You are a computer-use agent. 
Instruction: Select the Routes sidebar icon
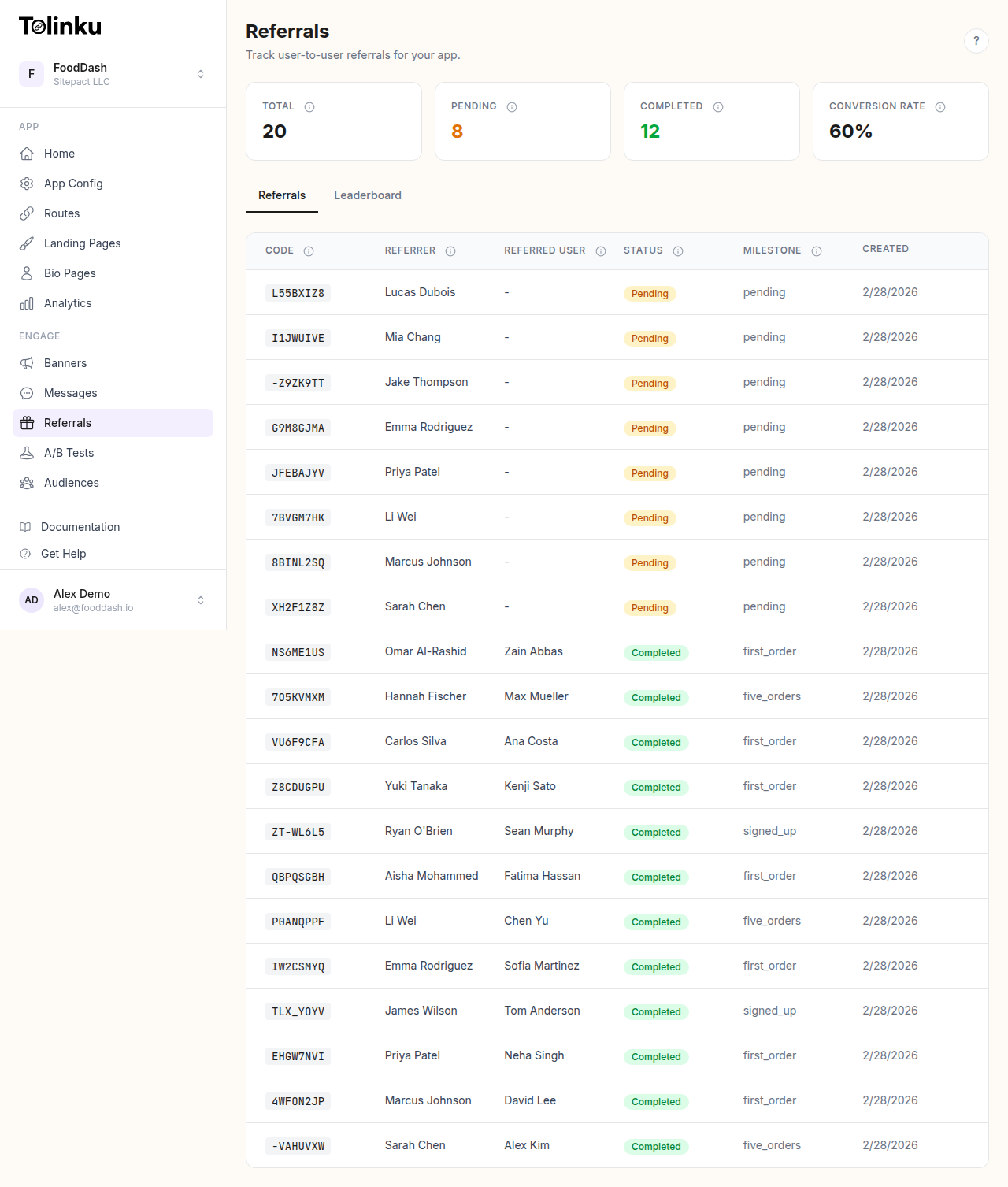(x=27, y=213)
